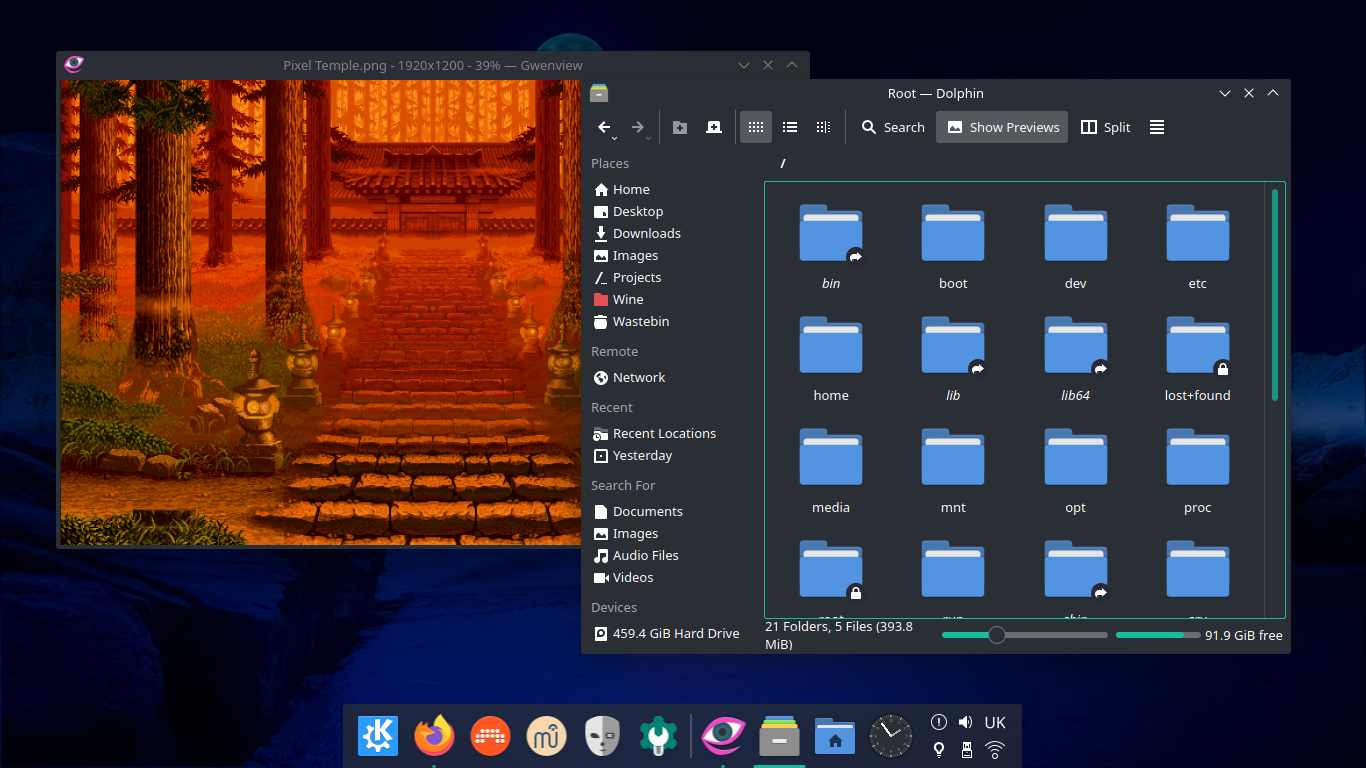Launch Firefox from the panel

(x=434, y=737)
